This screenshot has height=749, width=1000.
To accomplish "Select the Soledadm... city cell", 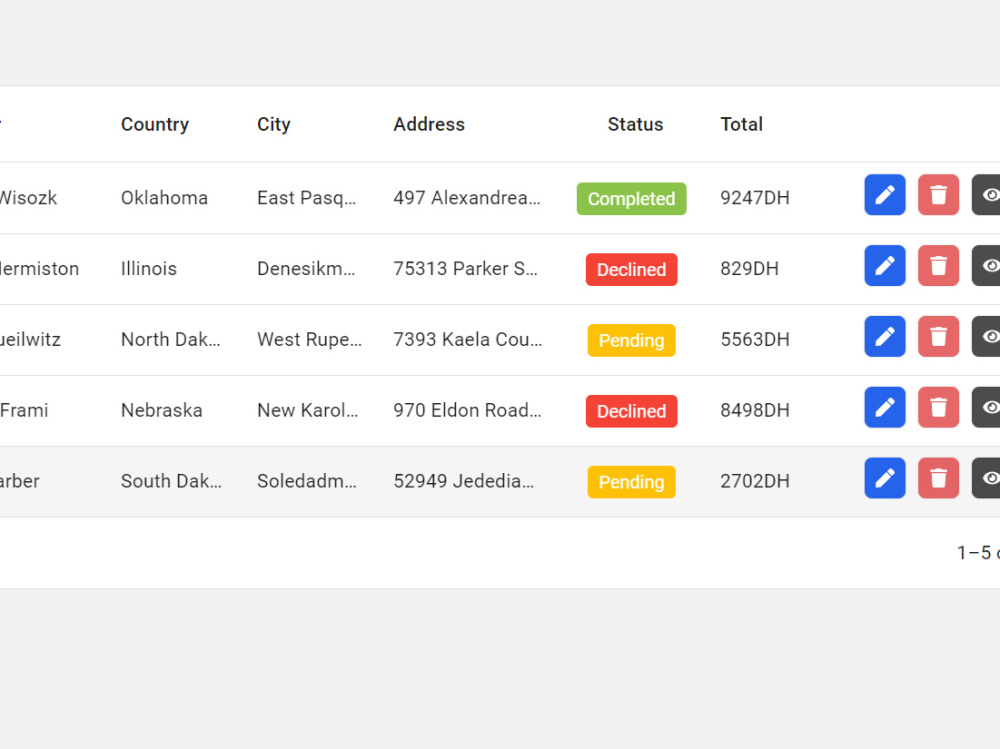I will 307,481.
